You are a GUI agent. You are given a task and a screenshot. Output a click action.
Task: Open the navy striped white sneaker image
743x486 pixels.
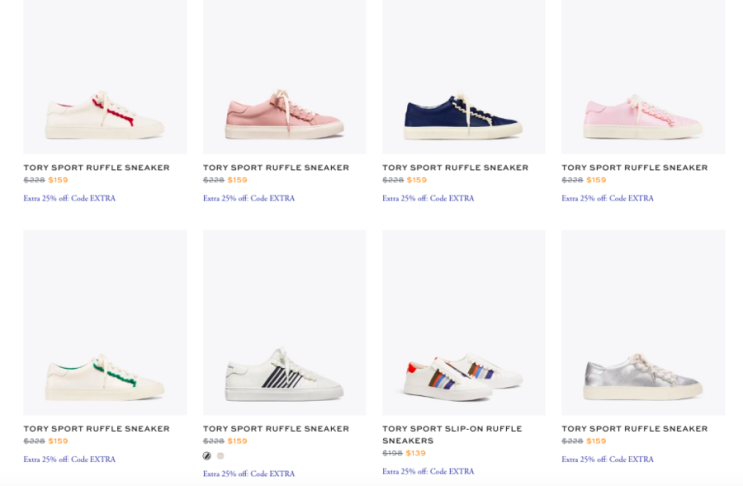[284, 378]
